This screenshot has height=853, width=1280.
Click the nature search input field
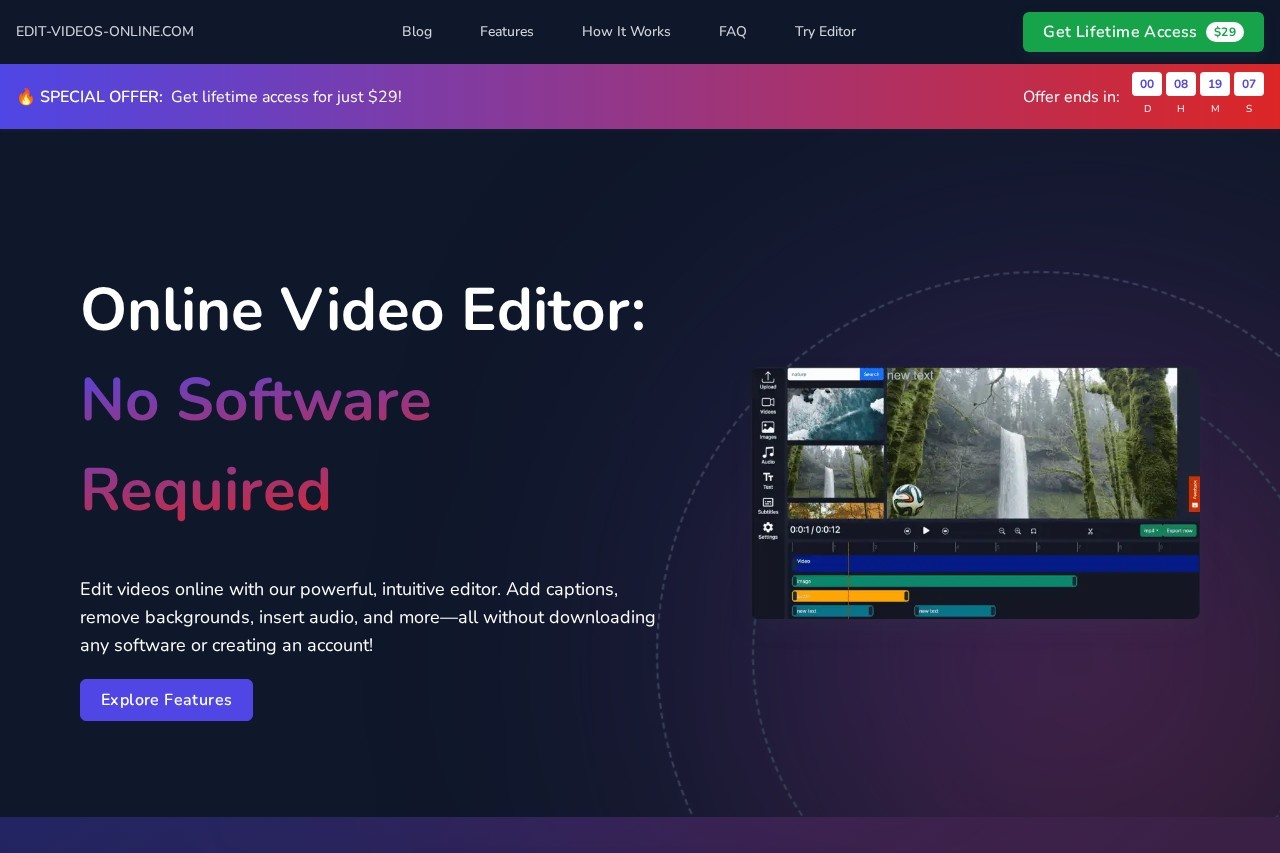point(823,374)
